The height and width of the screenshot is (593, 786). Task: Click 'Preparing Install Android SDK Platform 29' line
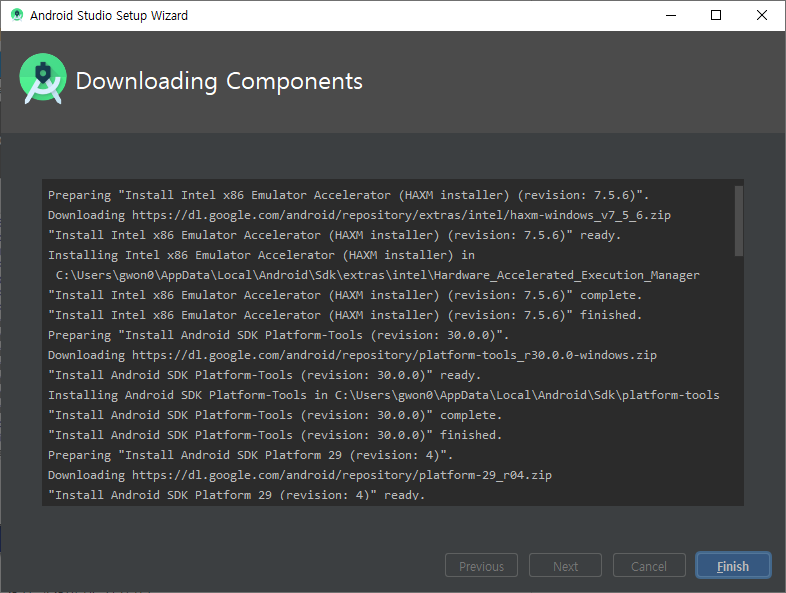(251, 455)
